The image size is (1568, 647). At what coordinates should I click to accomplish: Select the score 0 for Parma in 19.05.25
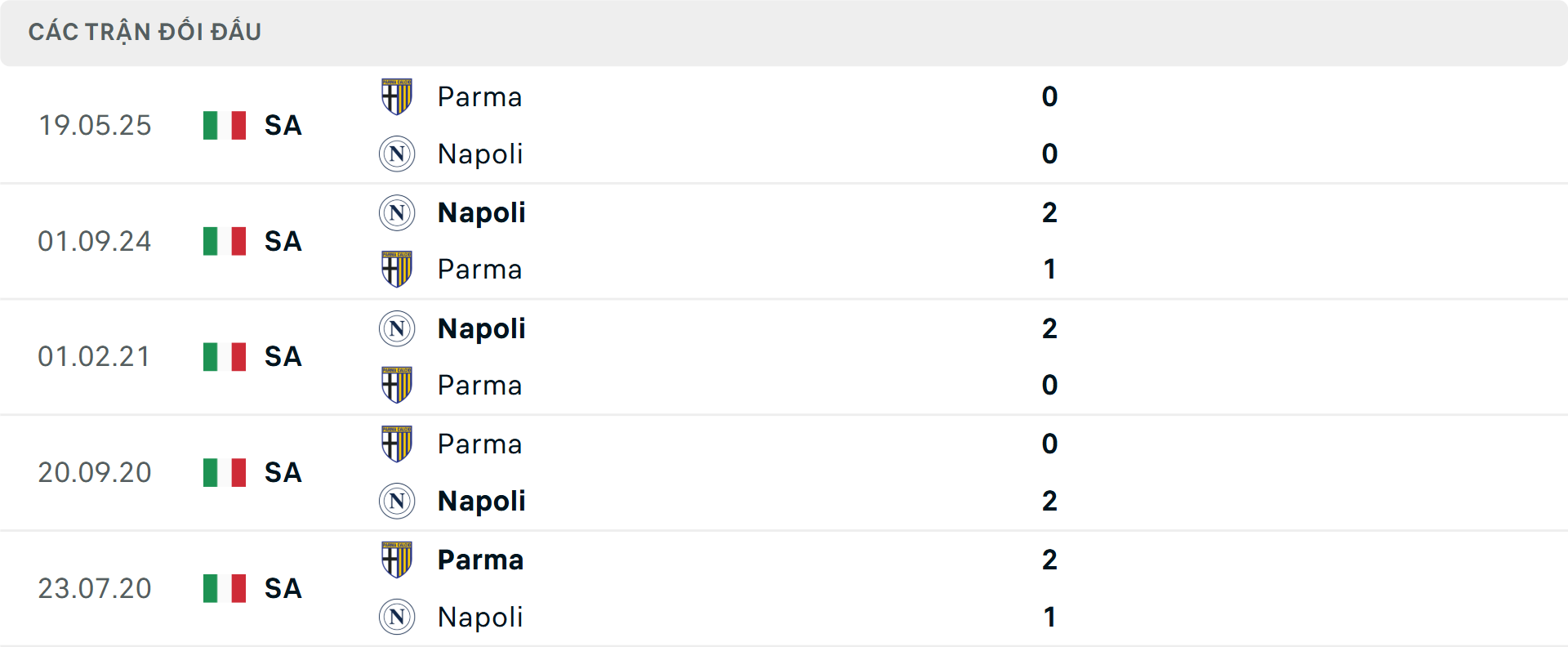[x=1051, y=96]
